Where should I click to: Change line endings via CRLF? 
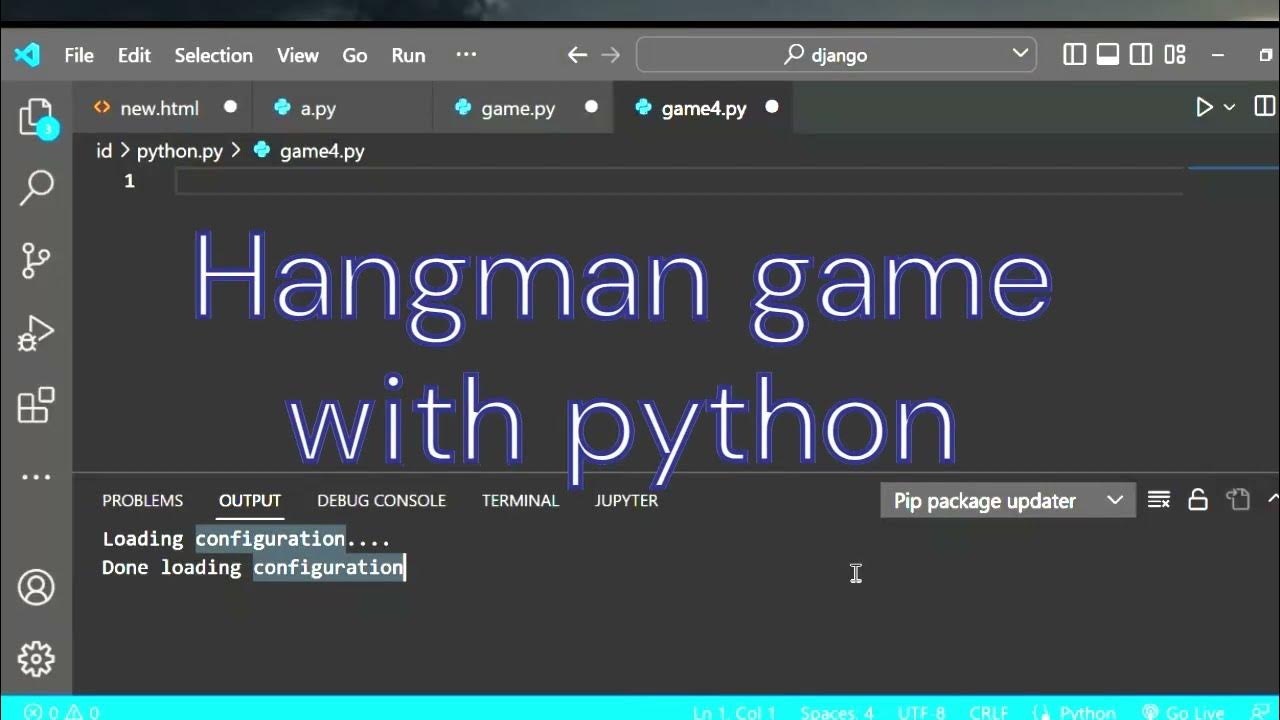989,712
